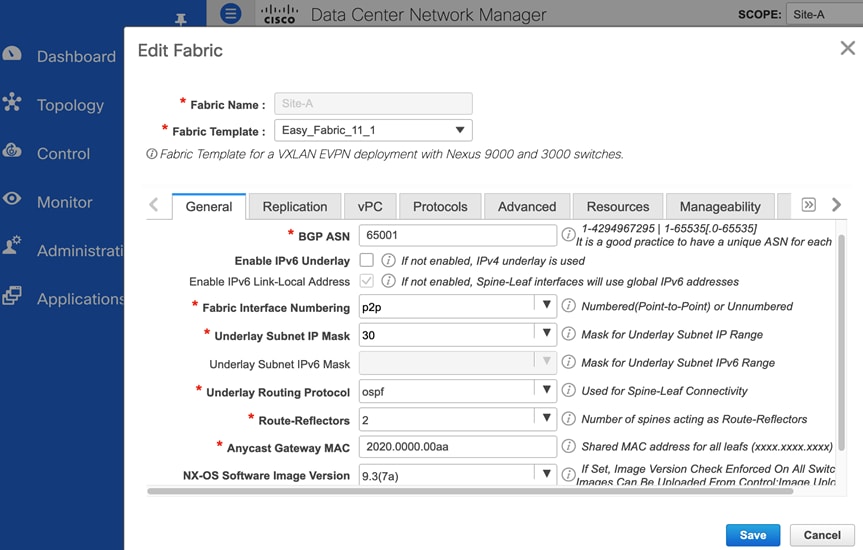Enable the IPv6 Underlay checkbox
The width and height of the screenshot is (863, 550).
367,260
